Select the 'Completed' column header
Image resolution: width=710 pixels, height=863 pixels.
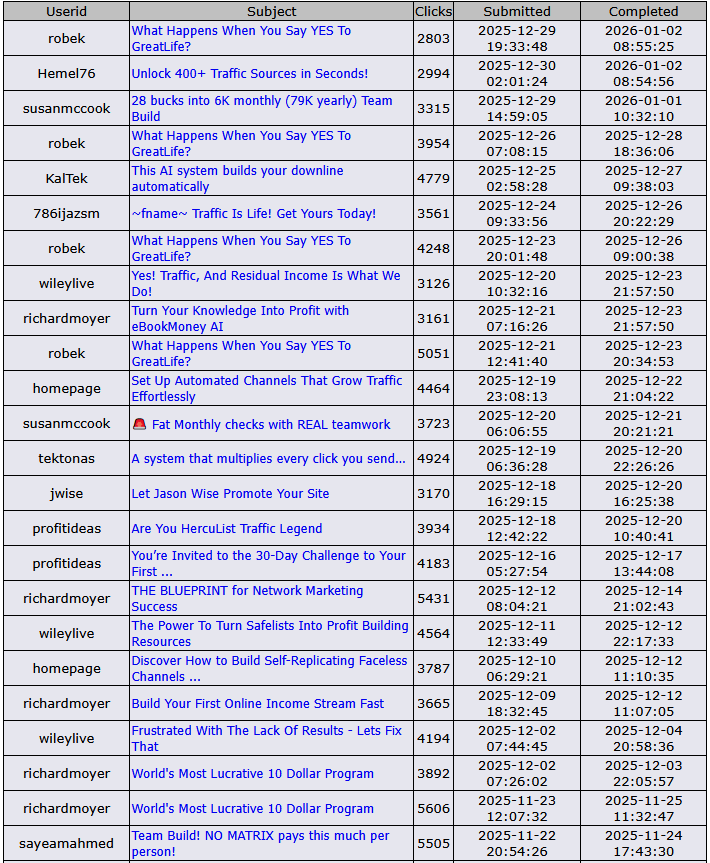point(643,11)
